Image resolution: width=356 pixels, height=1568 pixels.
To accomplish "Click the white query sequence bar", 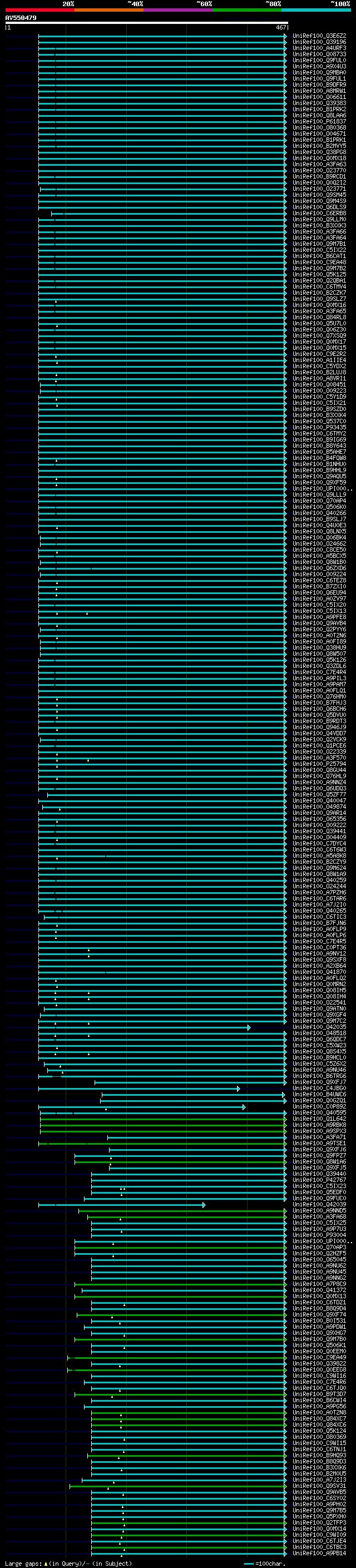I will click(147, 22).
